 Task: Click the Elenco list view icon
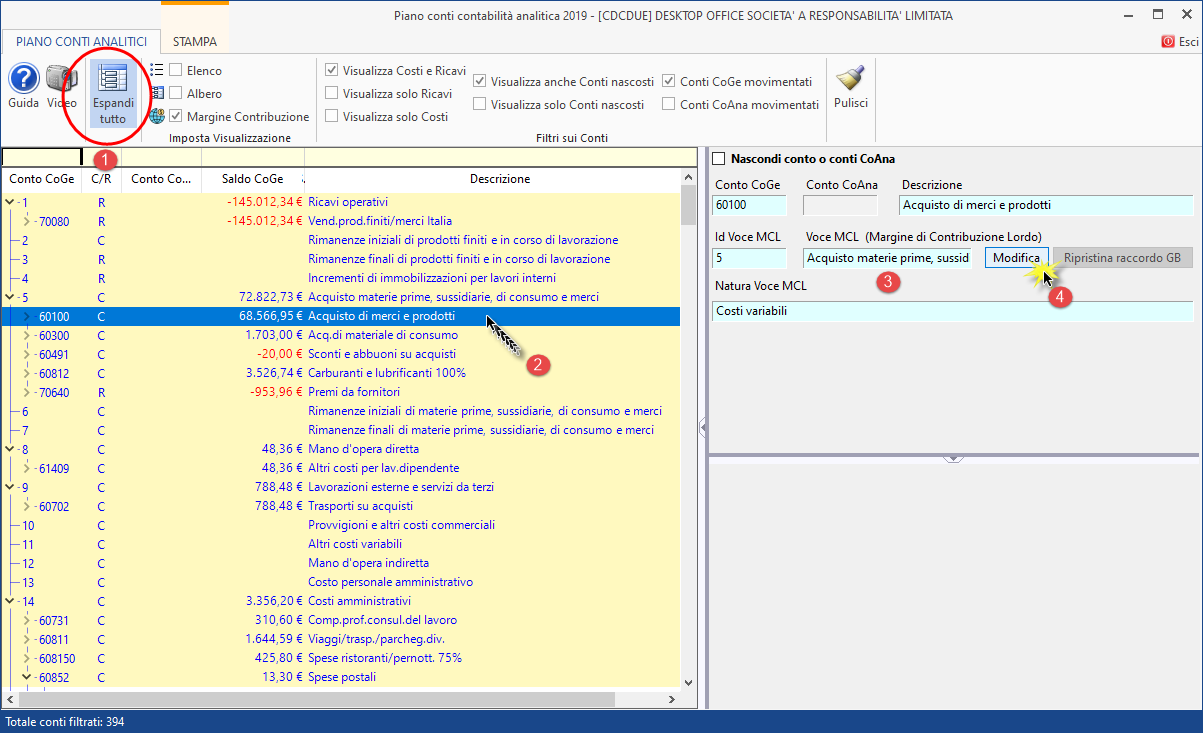coord(157,70)
